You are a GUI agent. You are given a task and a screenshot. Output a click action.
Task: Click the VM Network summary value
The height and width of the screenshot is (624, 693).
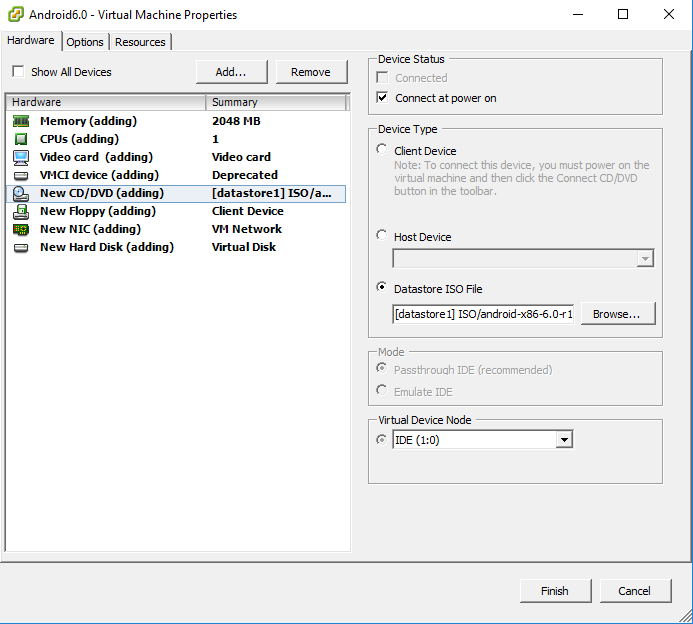click(x=247, y=229)
